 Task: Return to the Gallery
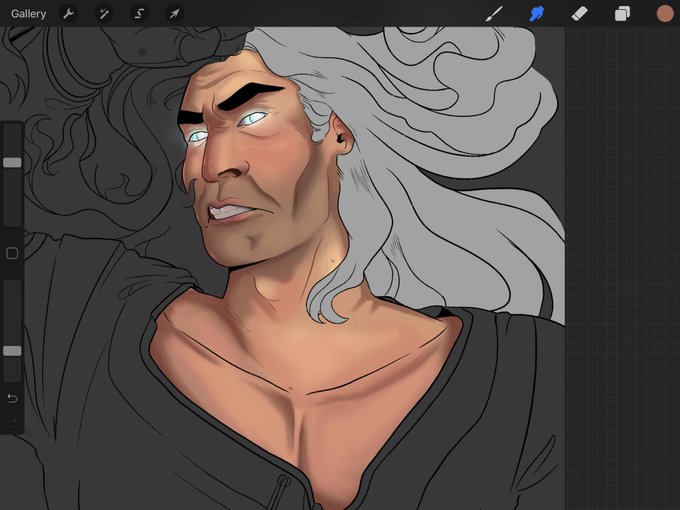(x=28, y=14)
